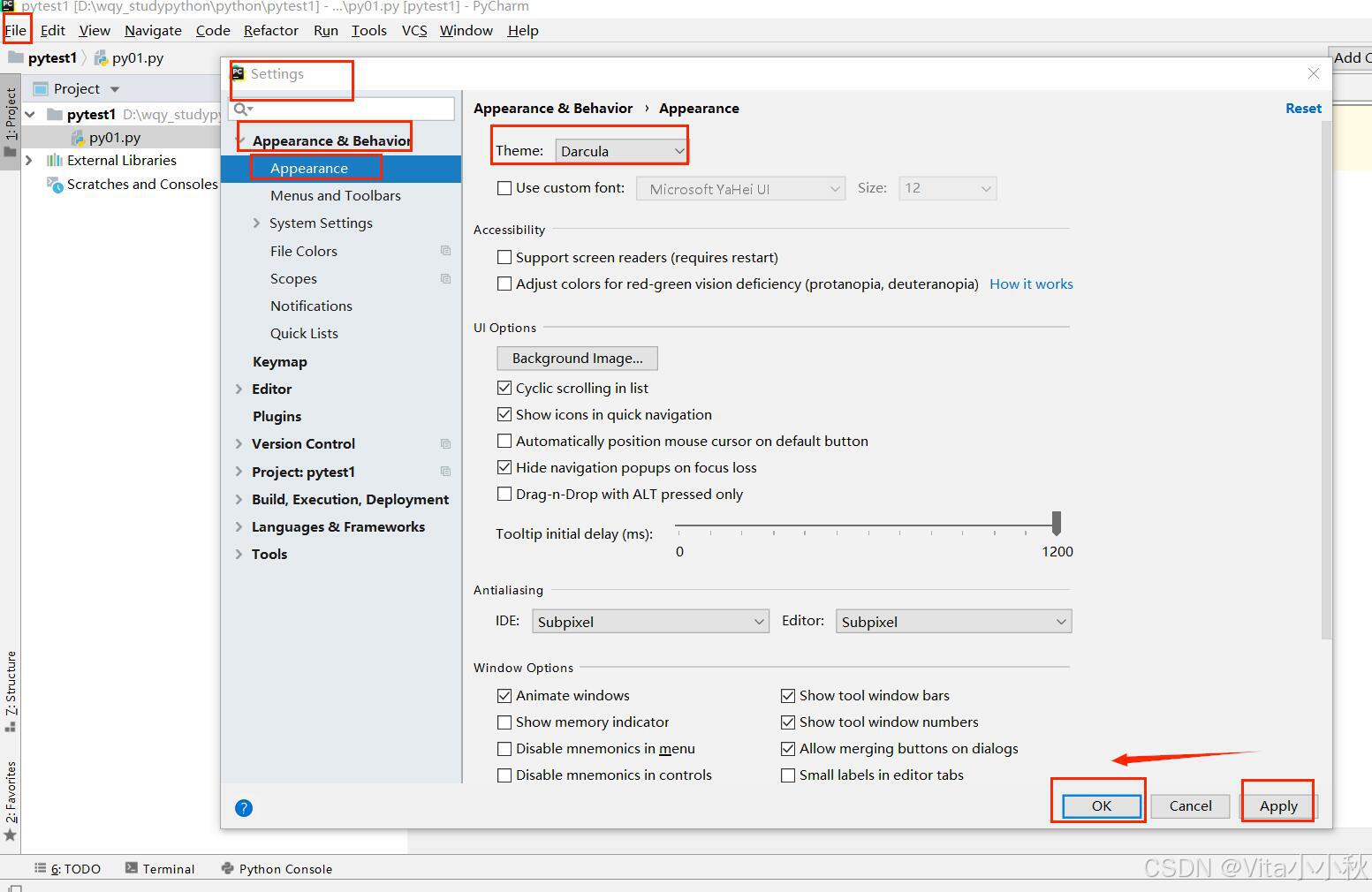Click the Scratches and Consoles icon

tap(55, 184)
